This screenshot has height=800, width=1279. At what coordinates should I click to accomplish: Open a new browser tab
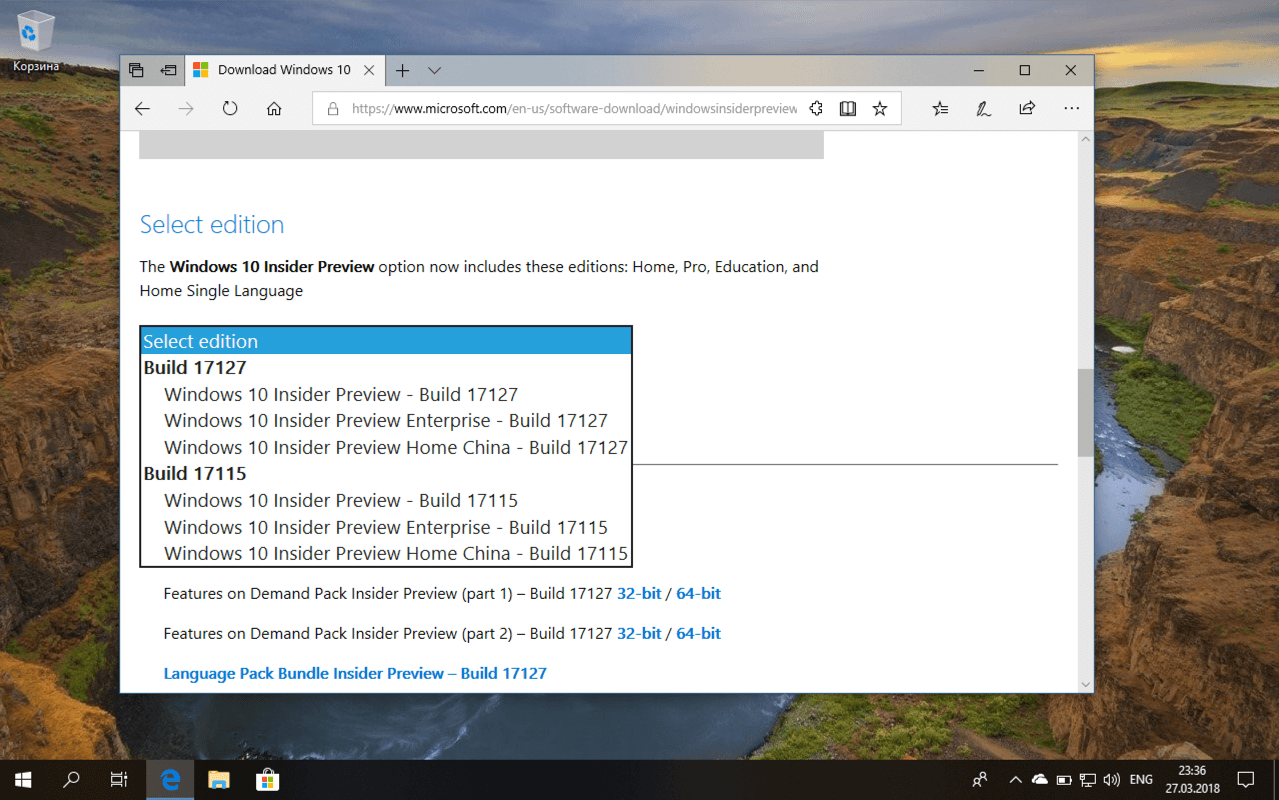[x=402, y=70]
